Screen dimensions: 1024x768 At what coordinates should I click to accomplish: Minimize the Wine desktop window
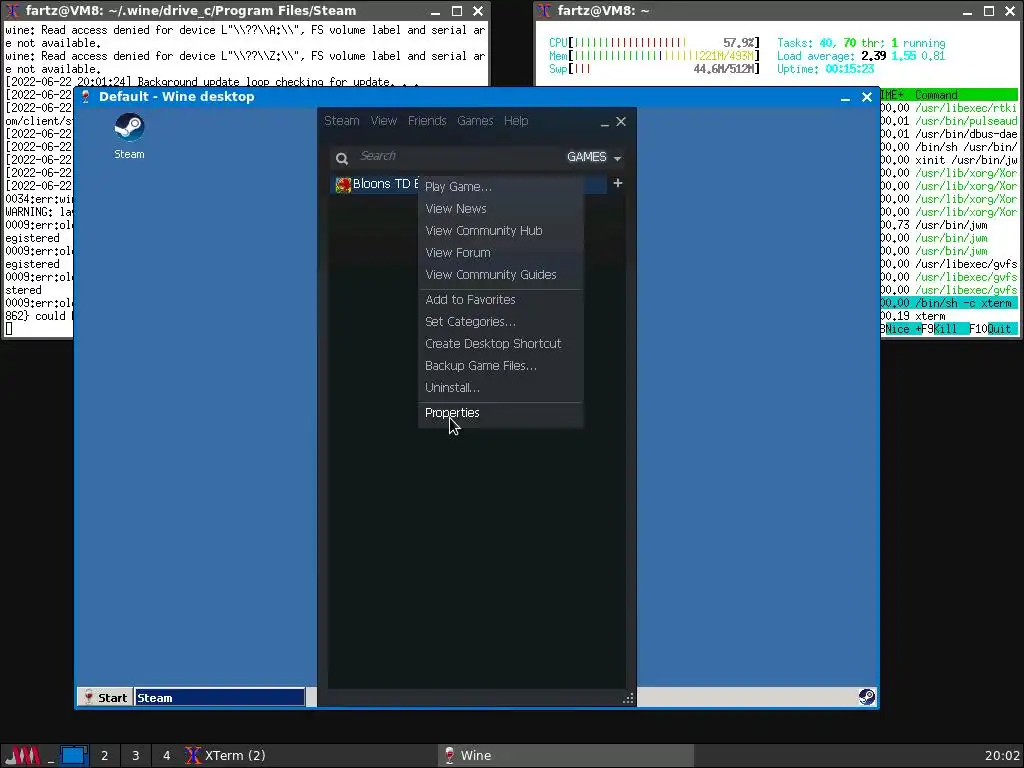[845, 97]
